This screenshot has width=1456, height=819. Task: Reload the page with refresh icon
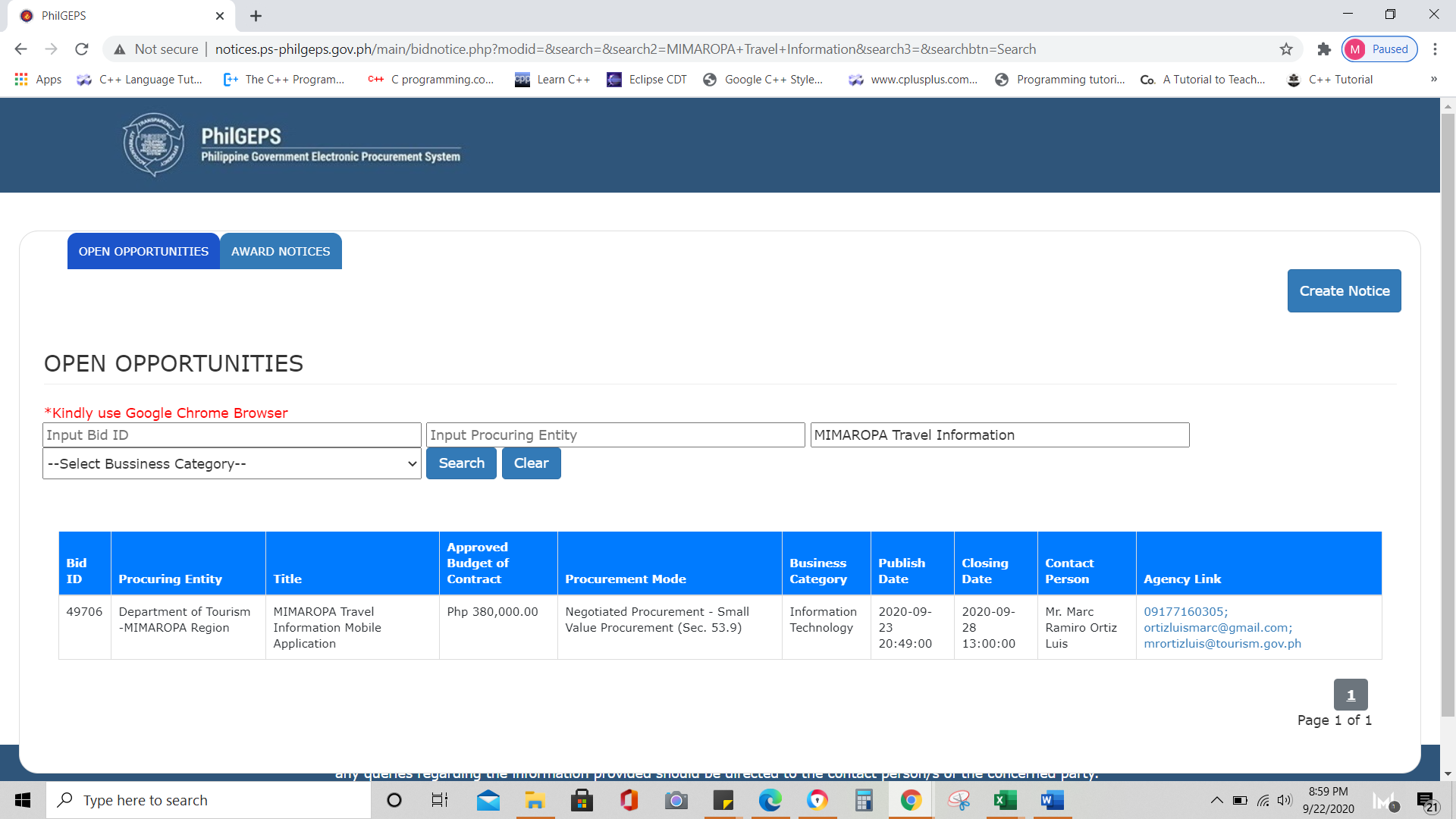point(82,49)
